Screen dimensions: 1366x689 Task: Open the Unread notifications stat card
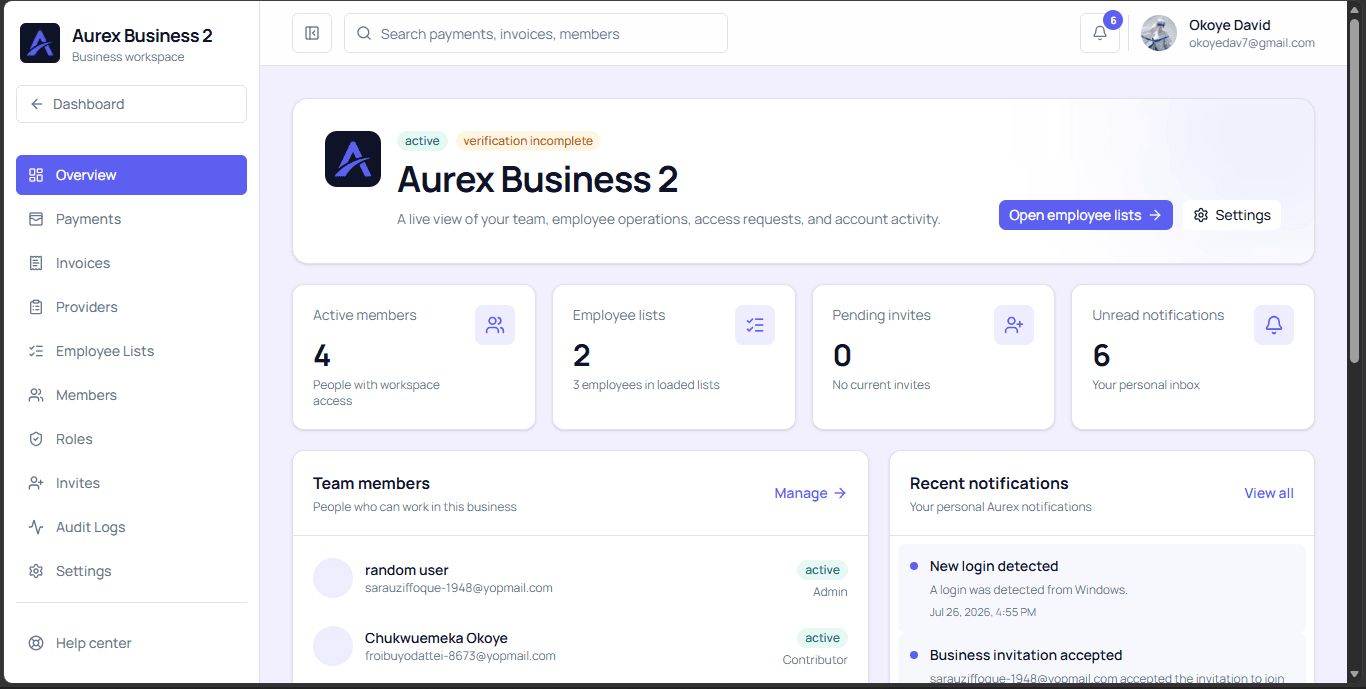pos(1193,357)
